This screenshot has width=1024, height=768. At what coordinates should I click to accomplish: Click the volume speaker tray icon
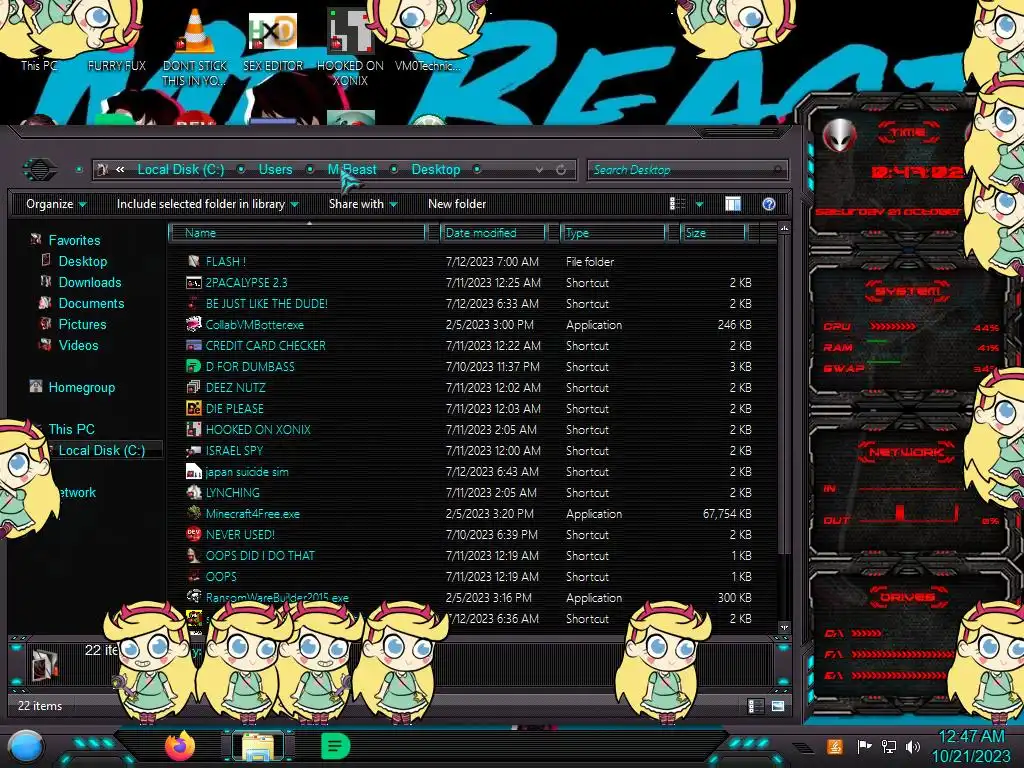(x=913, y=746)
